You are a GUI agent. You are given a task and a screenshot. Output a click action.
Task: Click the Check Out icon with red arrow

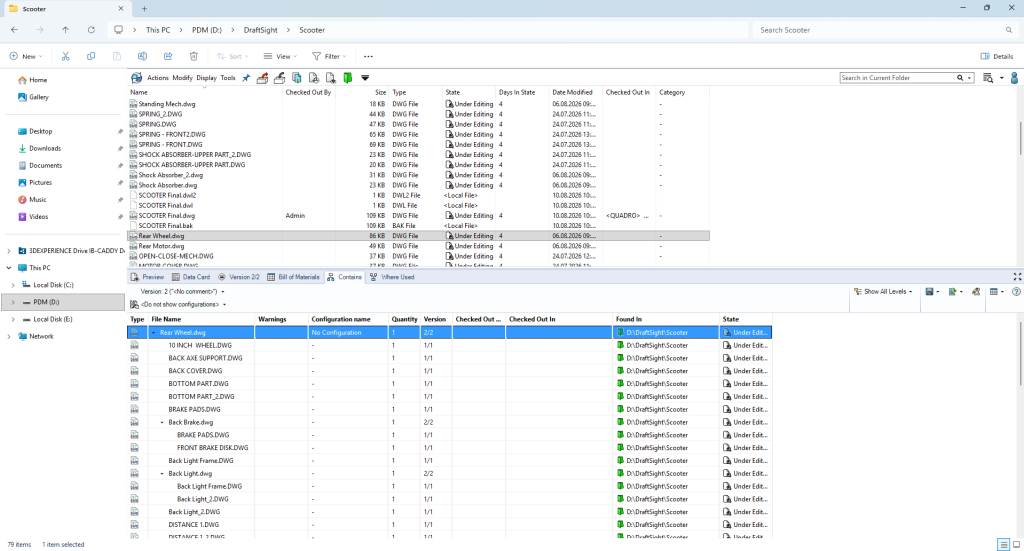click(263, 78)
